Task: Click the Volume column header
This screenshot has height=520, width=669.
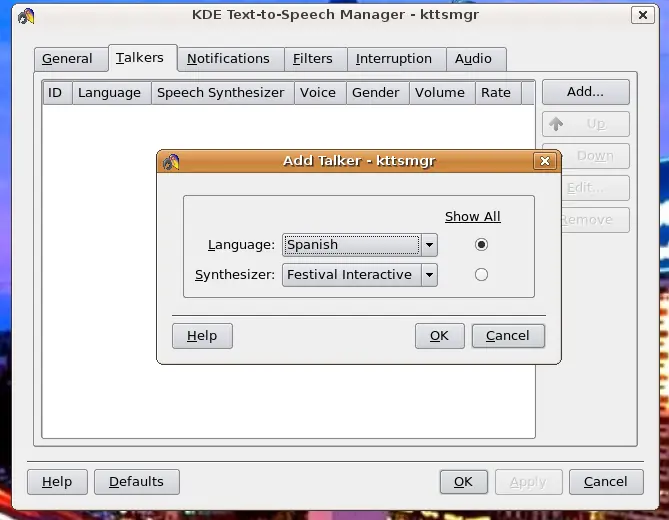Action: pos(442,93)
